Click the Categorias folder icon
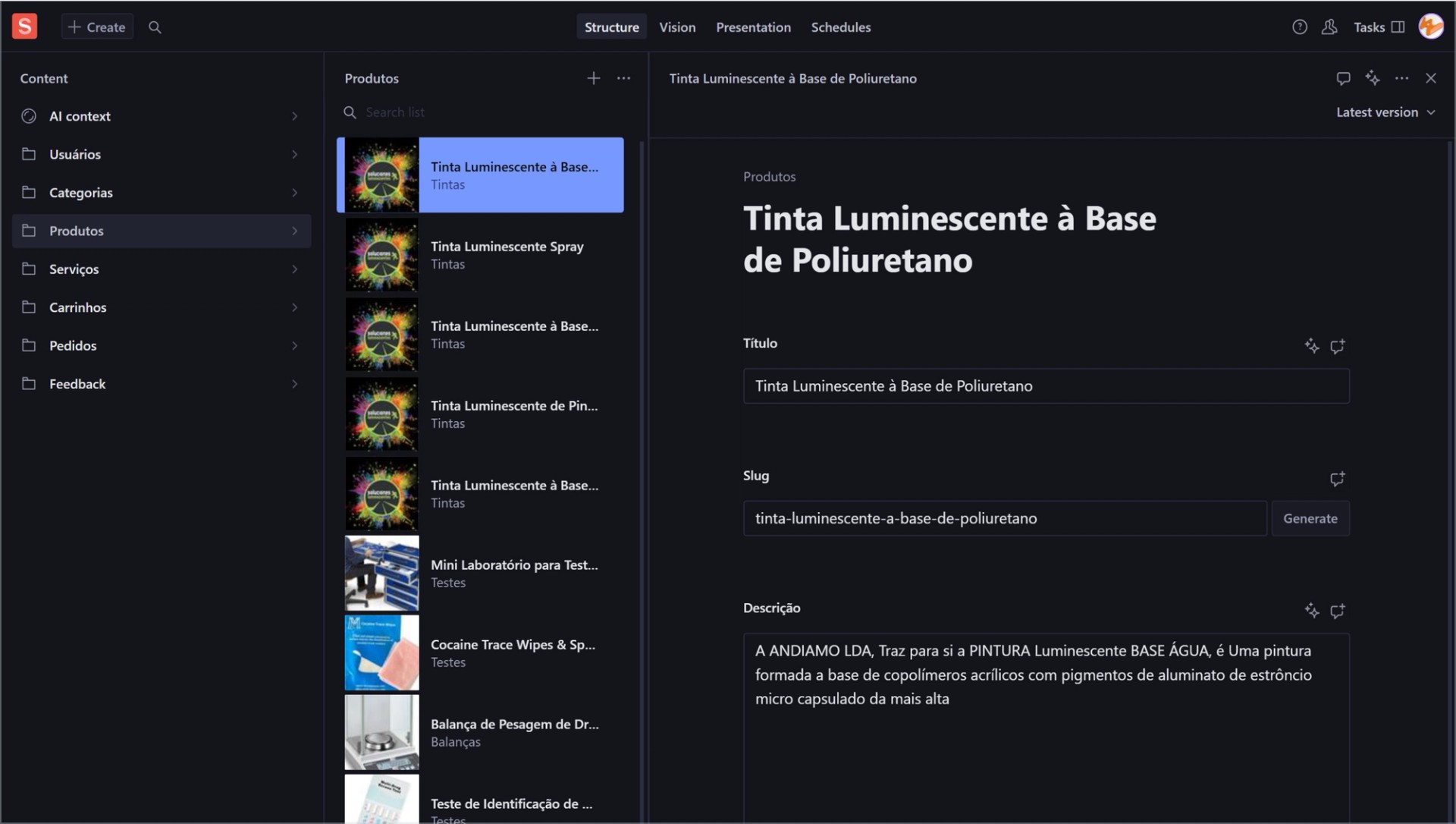 (29, 192)
